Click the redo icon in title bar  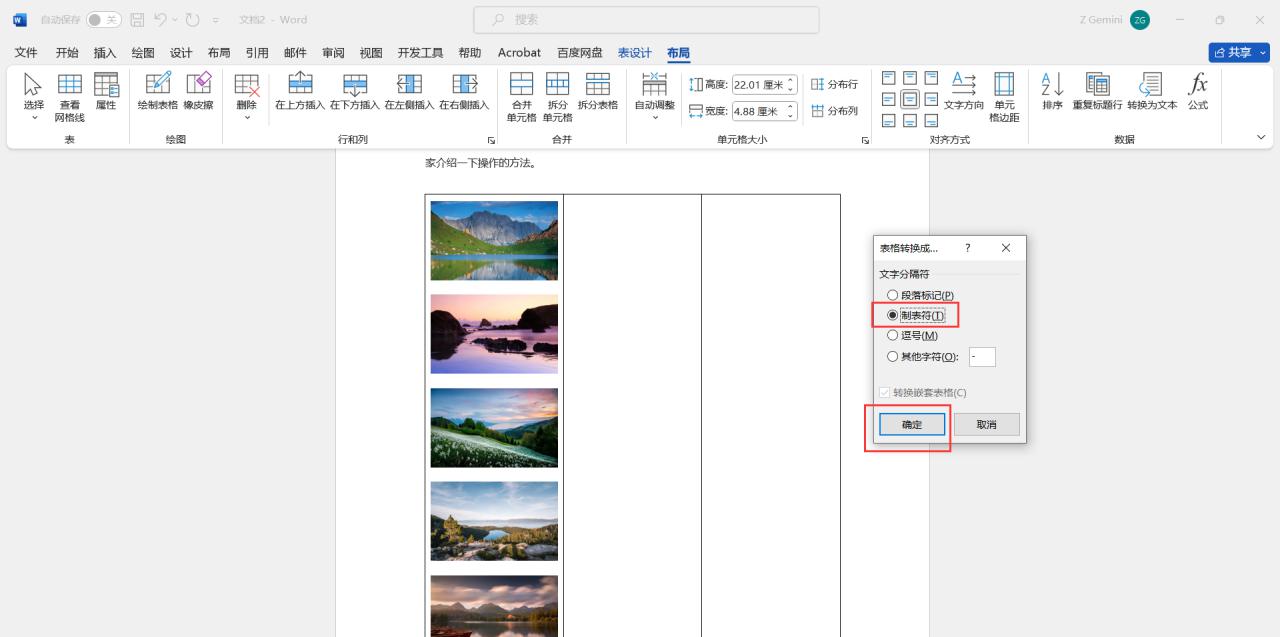[193, 20]
